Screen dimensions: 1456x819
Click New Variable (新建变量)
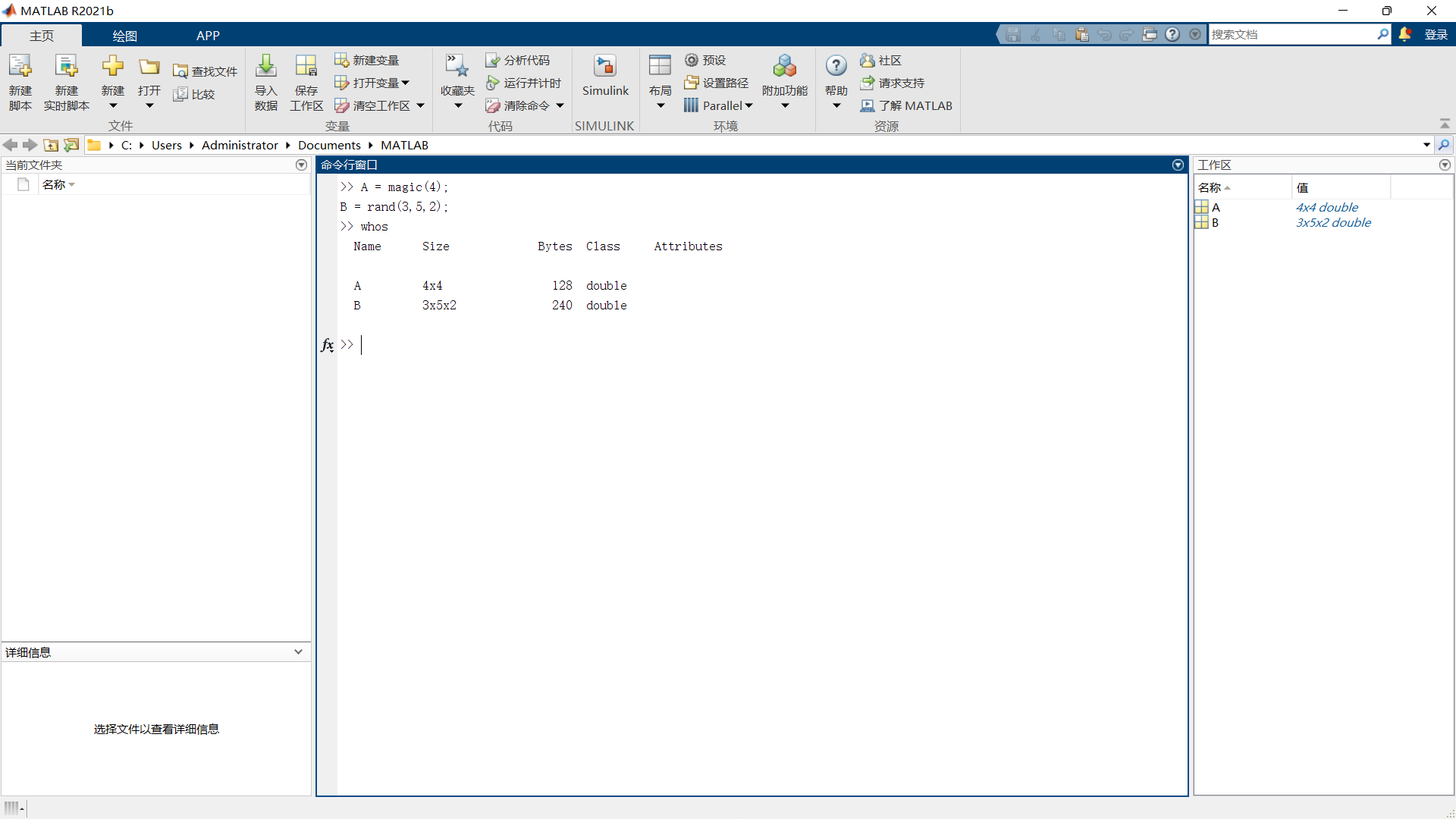[x=367, y=60]
